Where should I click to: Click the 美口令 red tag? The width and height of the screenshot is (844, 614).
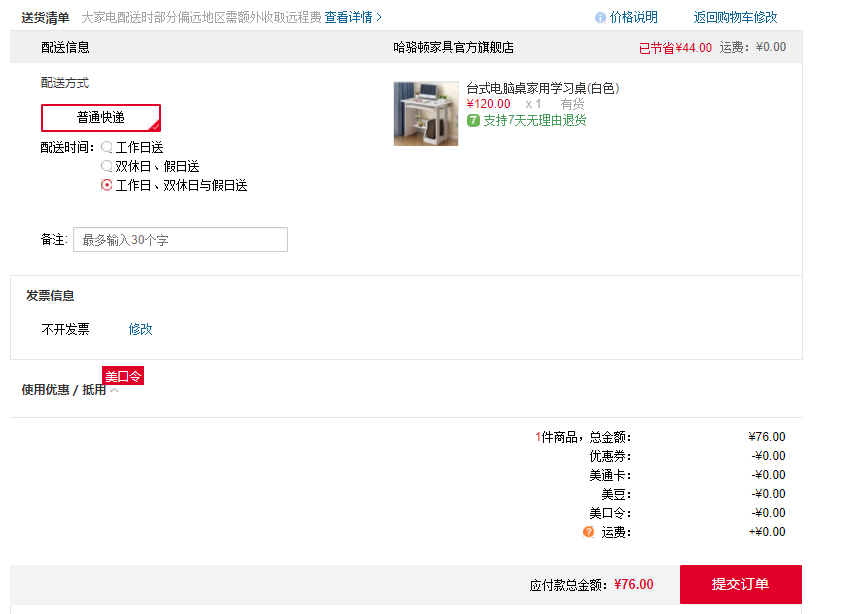tap(123, 376)
